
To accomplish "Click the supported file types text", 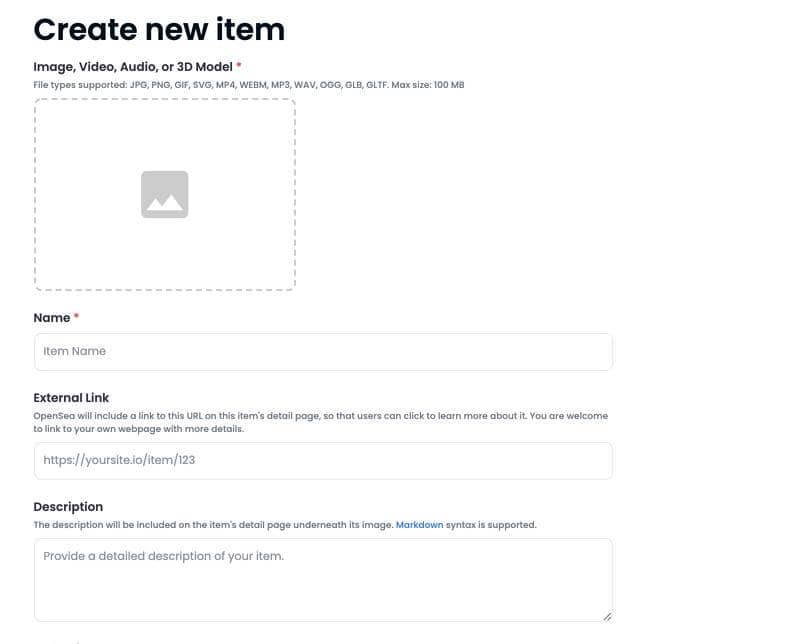I will [x=245, y=85].
